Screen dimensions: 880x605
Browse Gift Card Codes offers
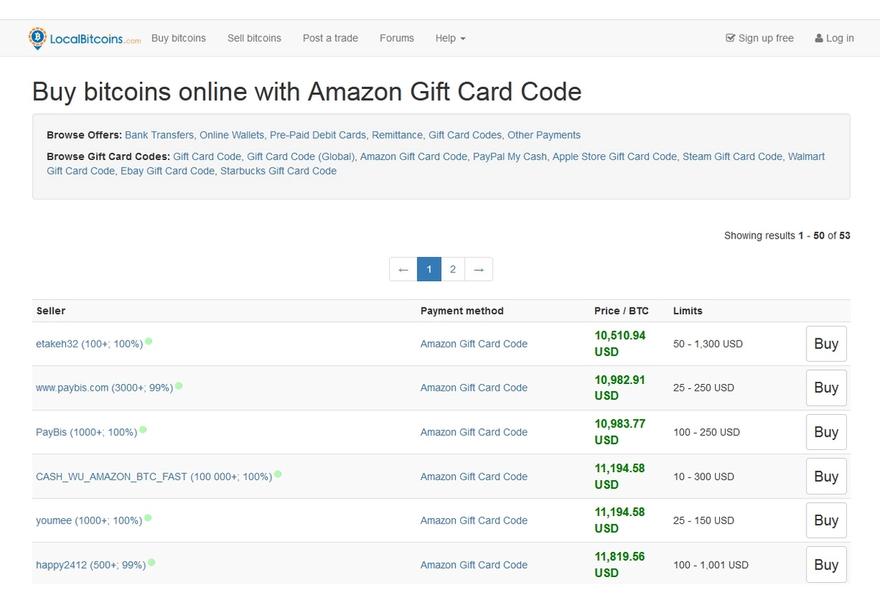click(465, 135)
